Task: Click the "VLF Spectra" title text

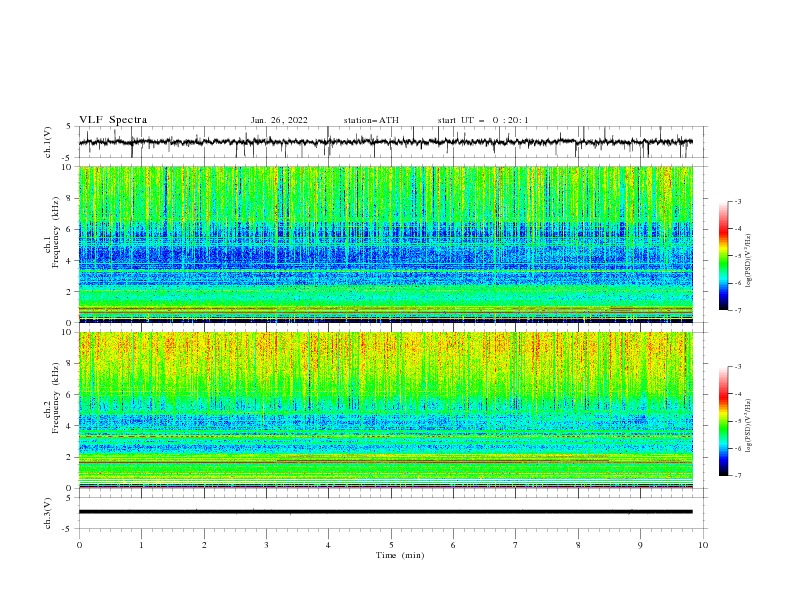Action: [x=113, y=120]
